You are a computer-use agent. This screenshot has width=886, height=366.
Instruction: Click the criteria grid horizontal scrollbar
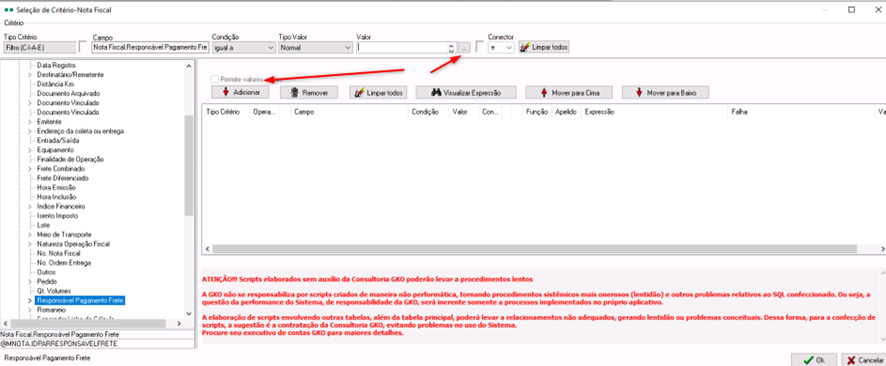tap(535, 249)
